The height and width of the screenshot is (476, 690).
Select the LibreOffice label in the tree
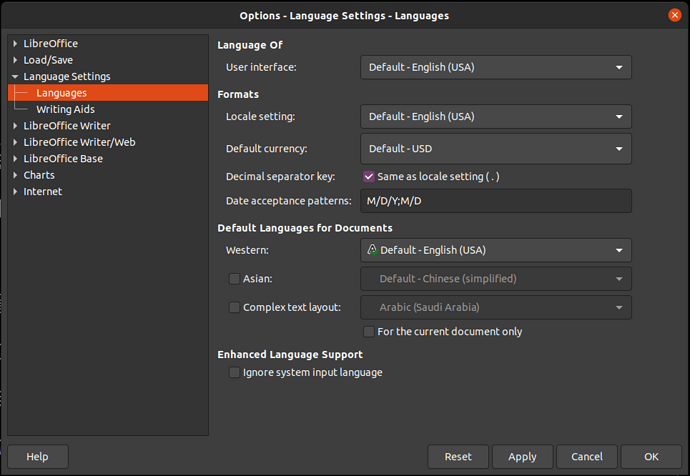51,44
